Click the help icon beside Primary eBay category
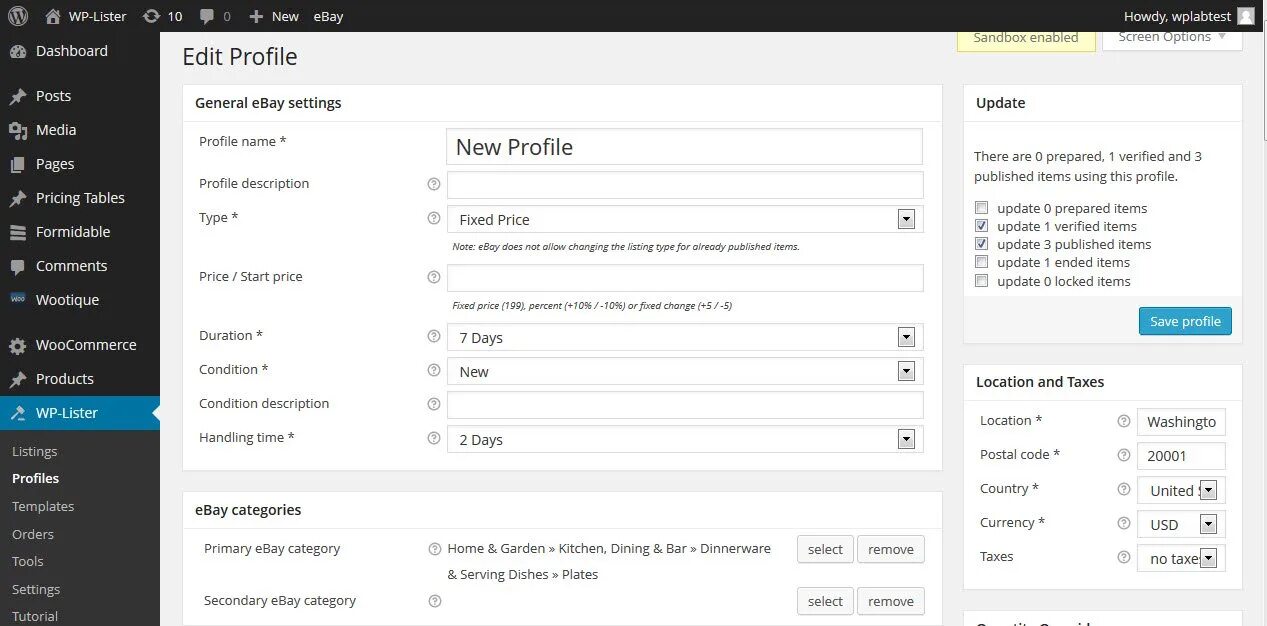This screenshot has width=1267, height=626. (x=434, y=548)
